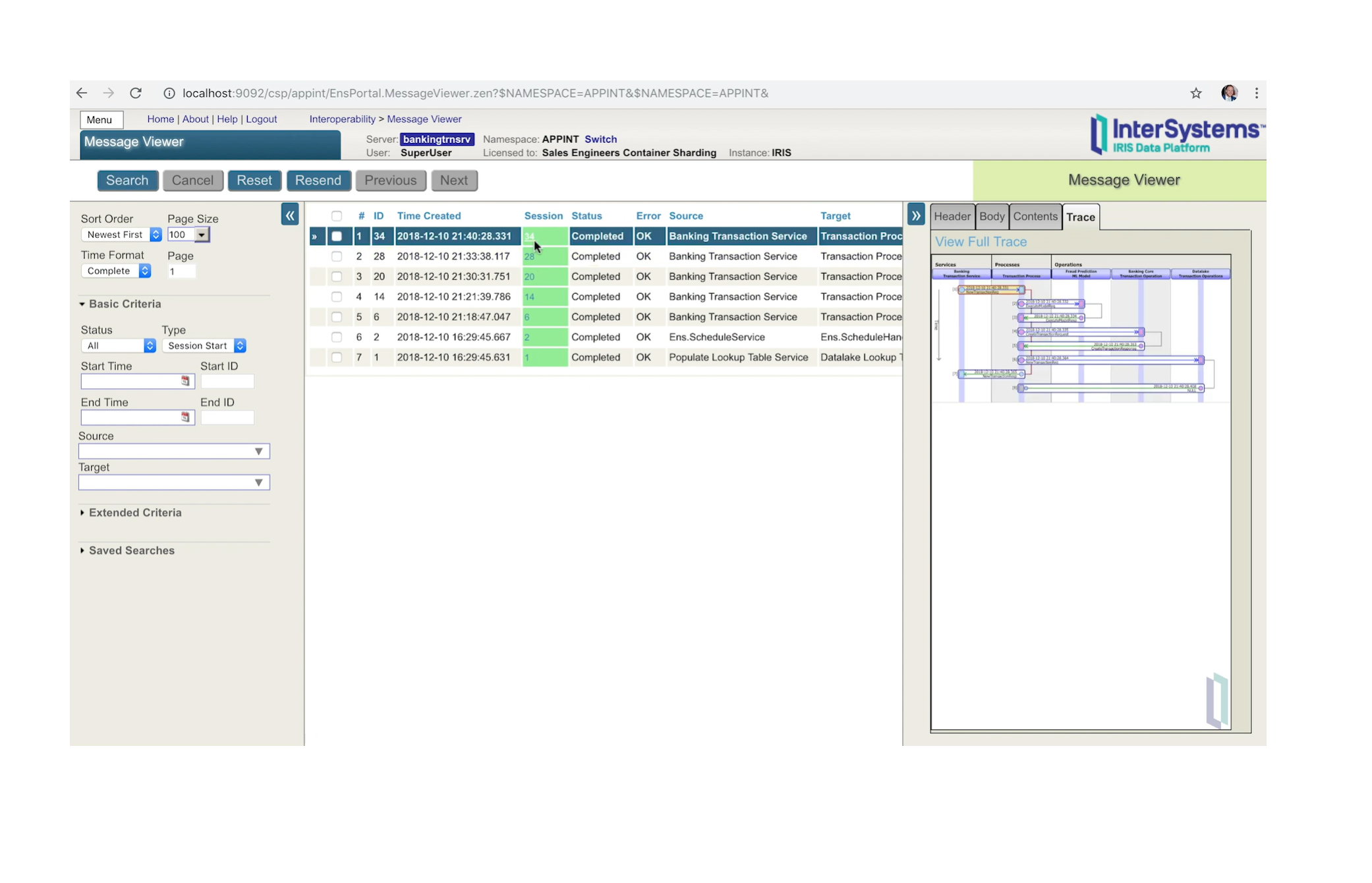The height and width of the screenshot is (883, 1372).
Task: Collapse the search criteria panel with the double-left arrow
Action: coord(290,215)
